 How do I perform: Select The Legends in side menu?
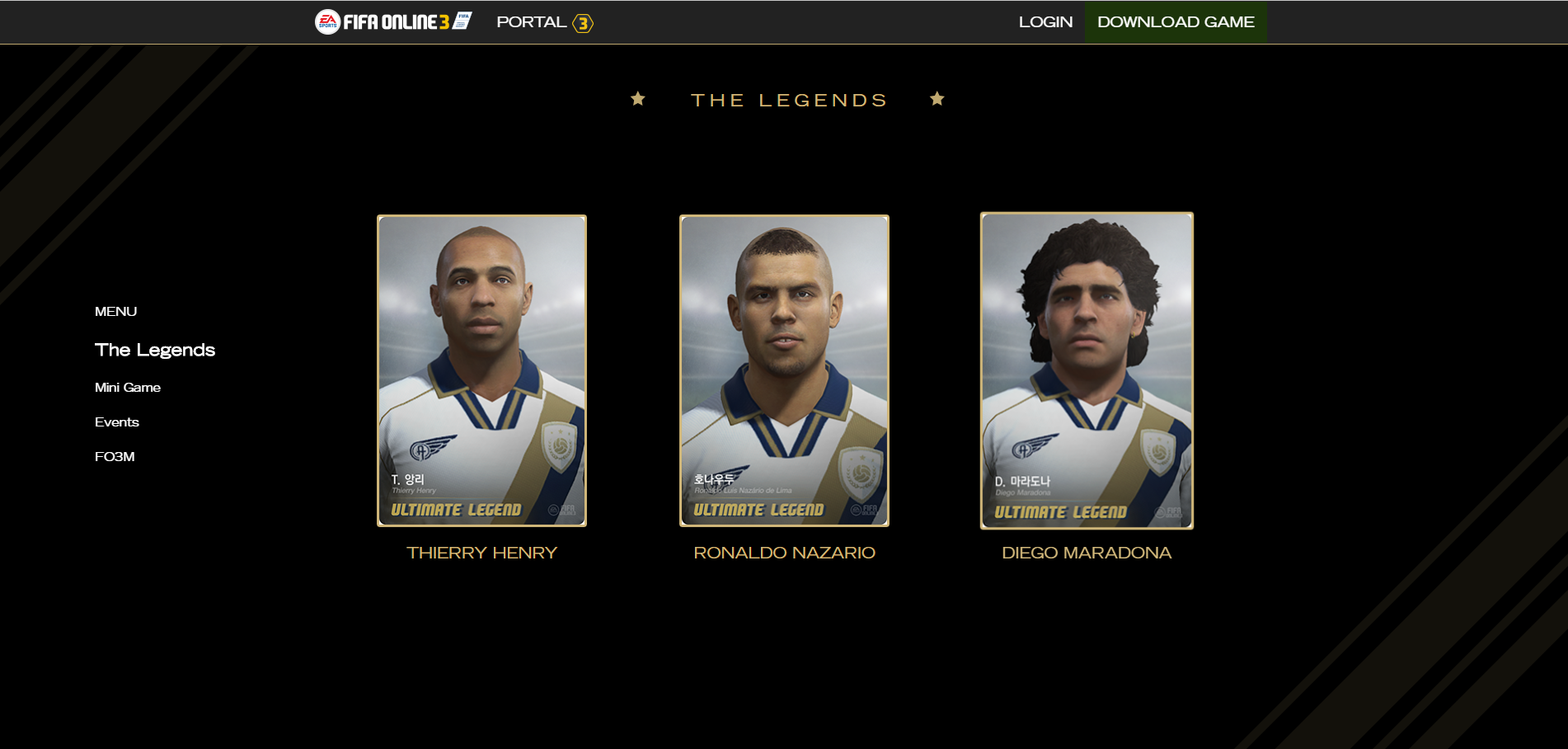(155, 350)
